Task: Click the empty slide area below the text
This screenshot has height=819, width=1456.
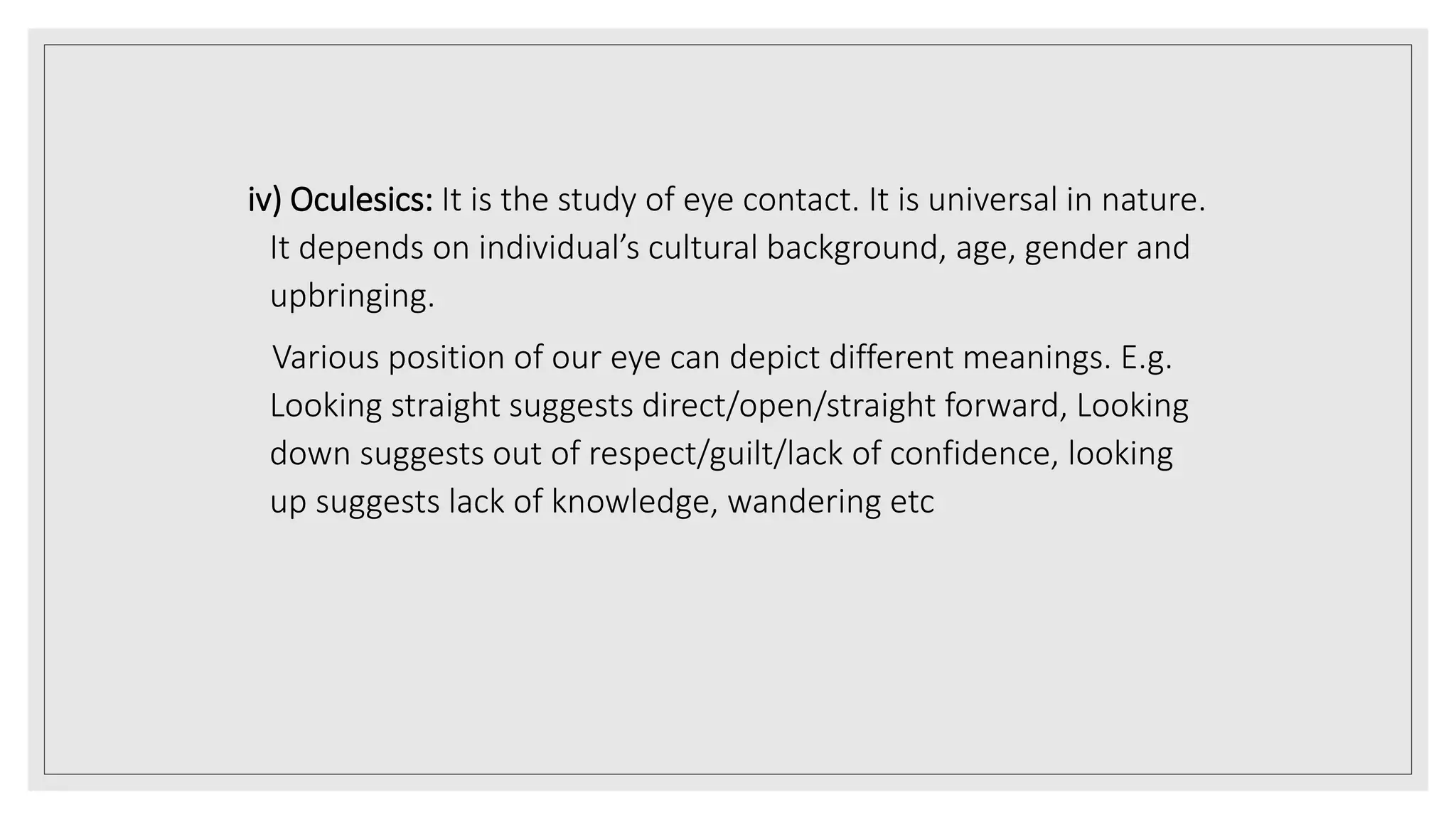Action: (728, 647)
